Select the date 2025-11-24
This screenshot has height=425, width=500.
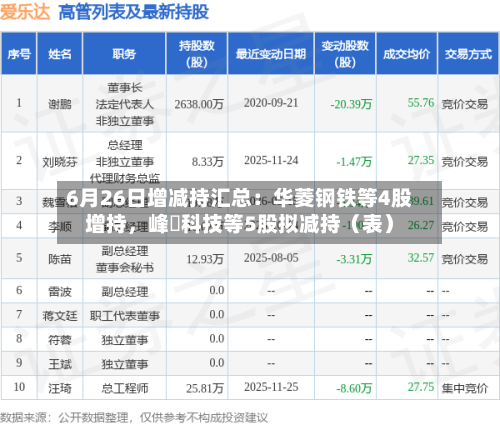(x=271, y=160)
